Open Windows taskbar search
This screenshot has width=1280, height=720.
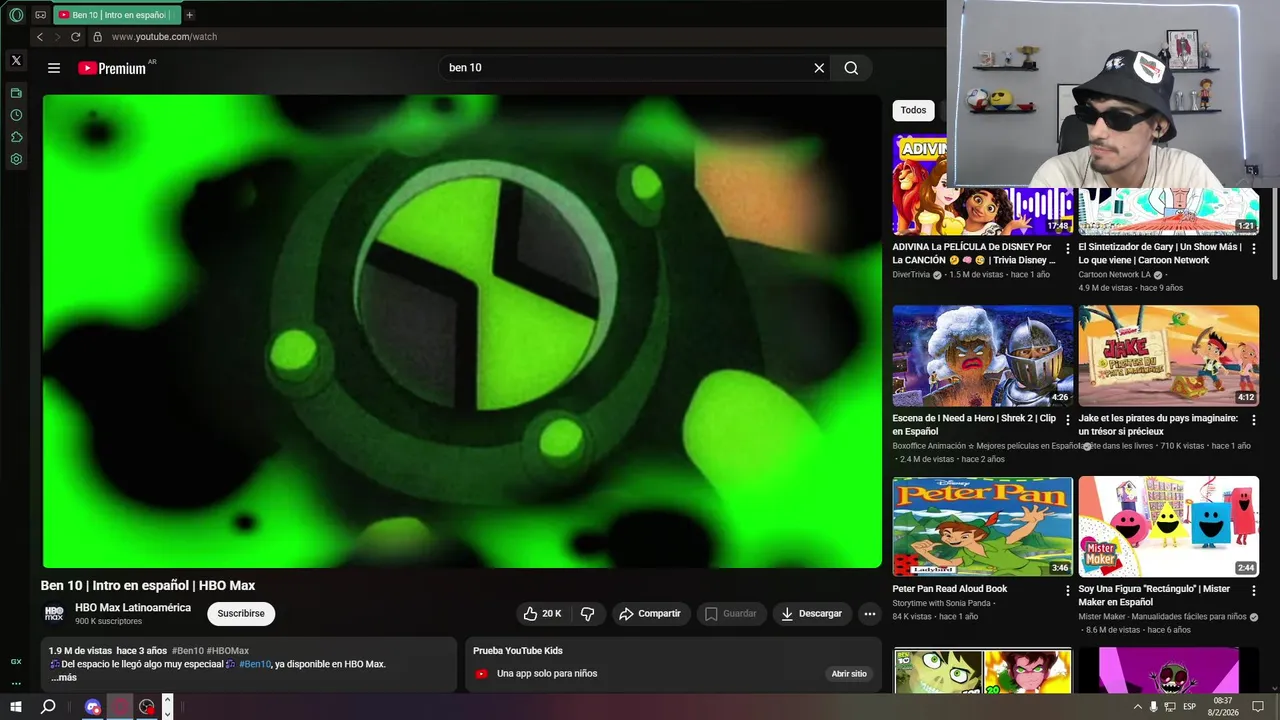47,707
